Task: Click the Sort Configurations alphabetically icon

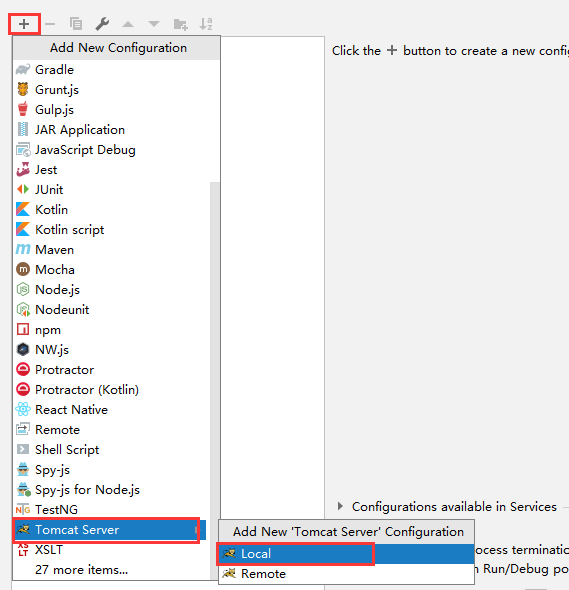Action: coord(206,24)
